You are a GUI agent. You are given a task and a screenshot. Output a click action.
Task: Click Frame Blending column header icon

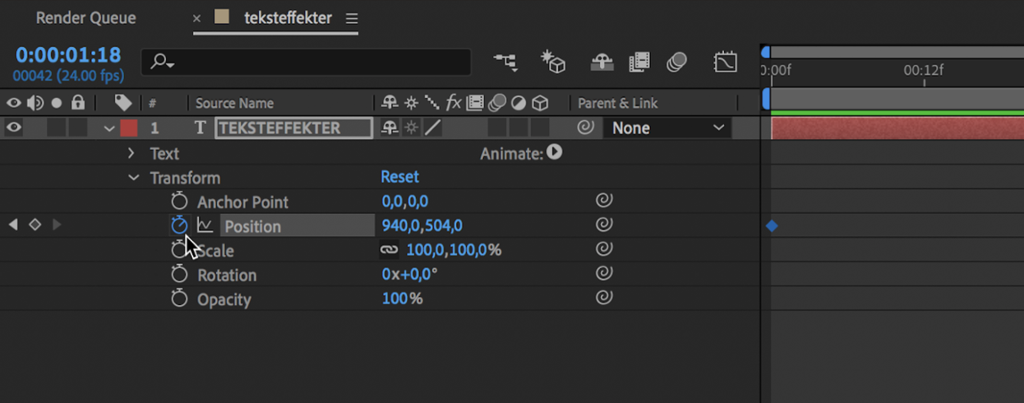[x=475, y=103]
